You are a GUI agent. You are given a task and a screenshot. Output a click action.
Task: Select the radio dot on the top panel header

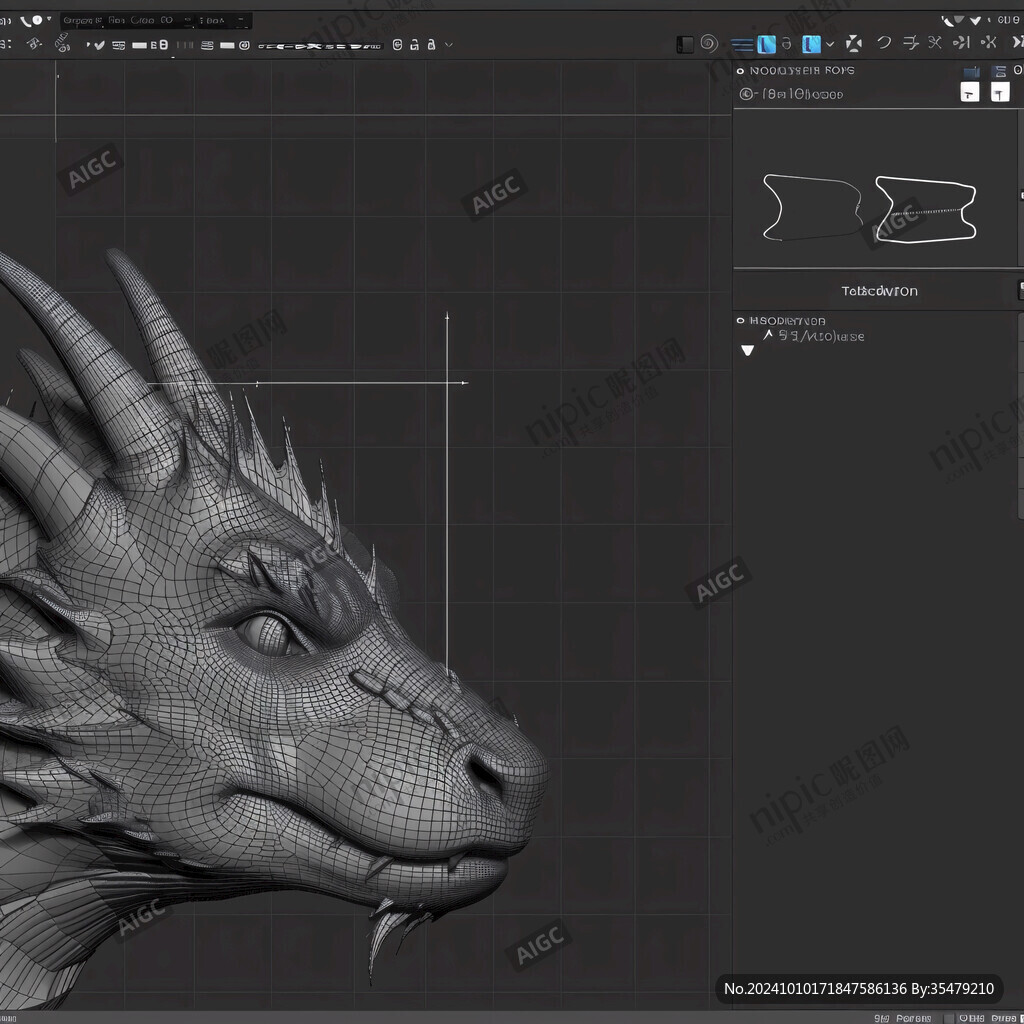740,71
